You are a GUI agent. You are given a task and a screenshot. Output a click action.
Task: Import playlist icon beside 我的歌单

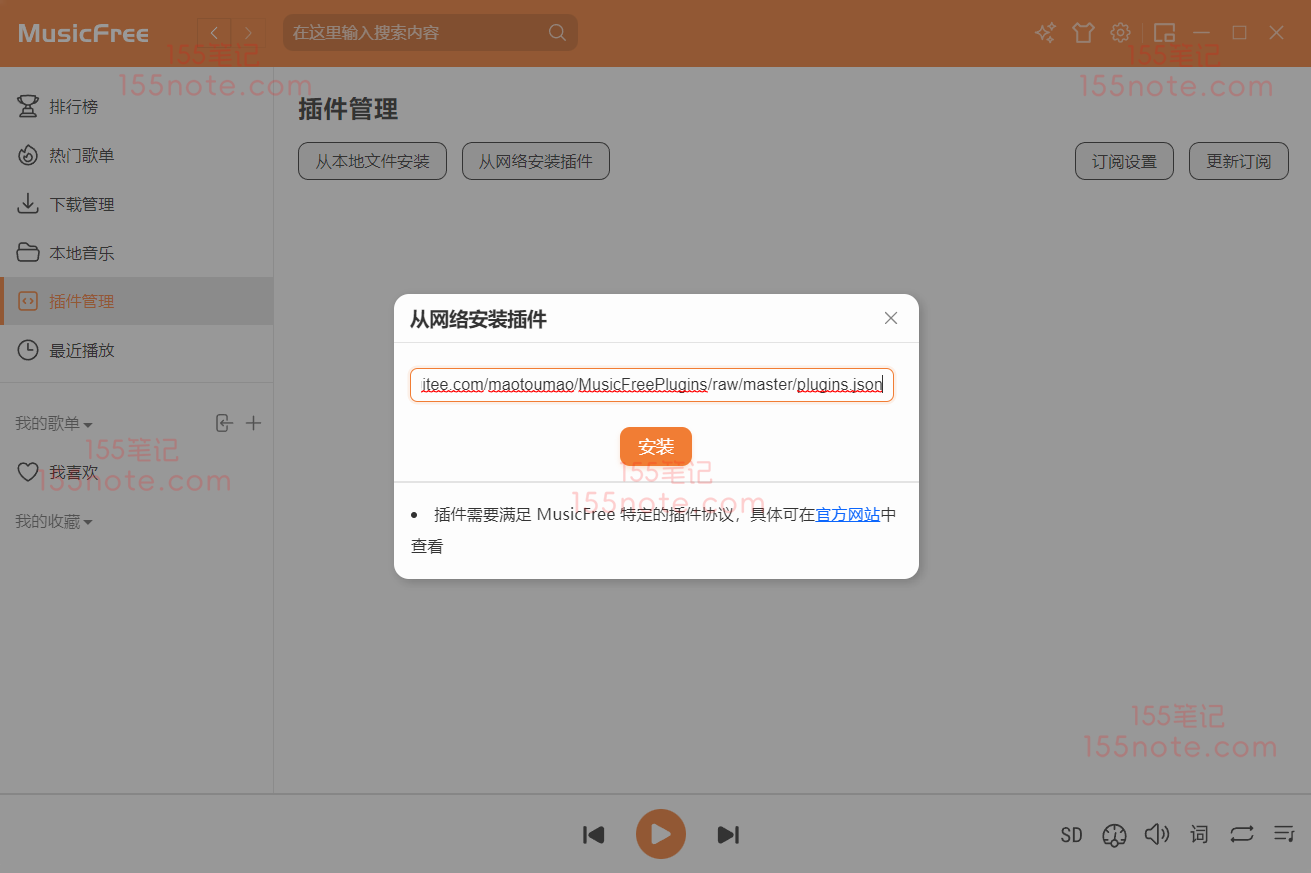tap(224, 424)
